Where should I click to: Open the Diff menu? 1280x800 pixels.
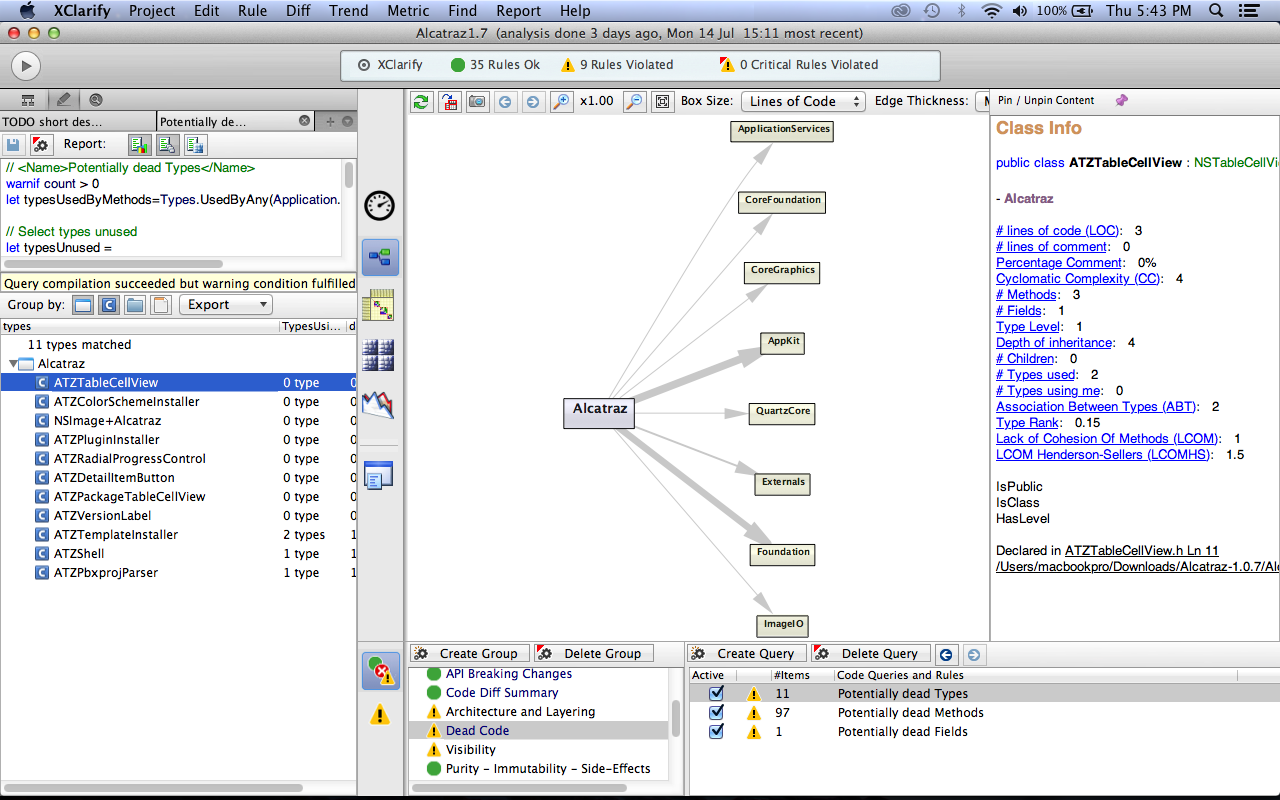tap(298, 11)
